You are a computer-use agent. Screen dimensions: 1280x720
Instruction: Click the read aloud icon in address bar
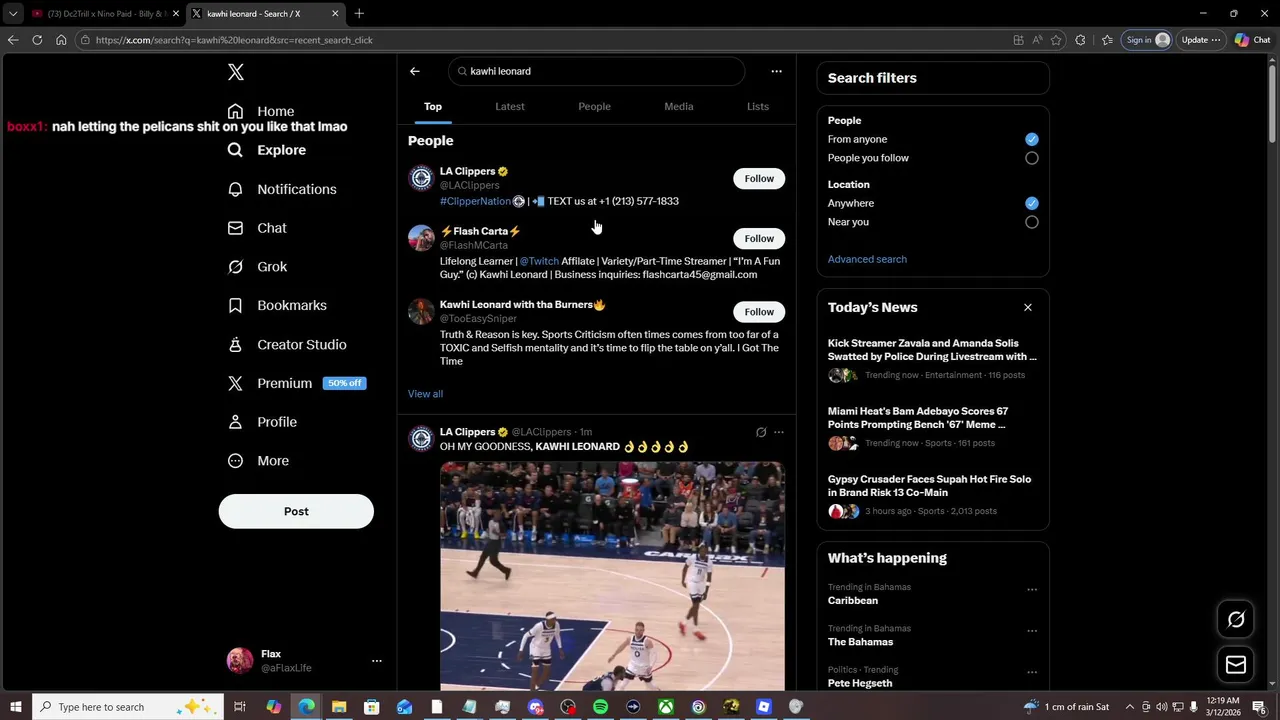1037,40
